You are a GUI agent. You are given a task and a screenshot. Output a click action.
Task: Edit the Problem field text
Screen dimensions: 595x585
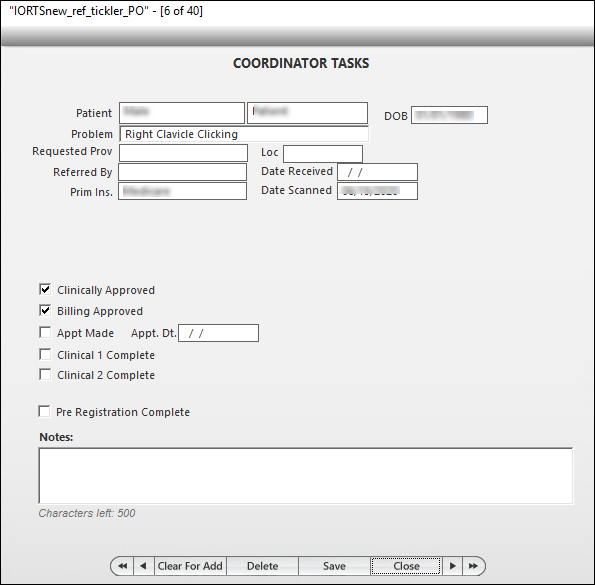point(244,134)
